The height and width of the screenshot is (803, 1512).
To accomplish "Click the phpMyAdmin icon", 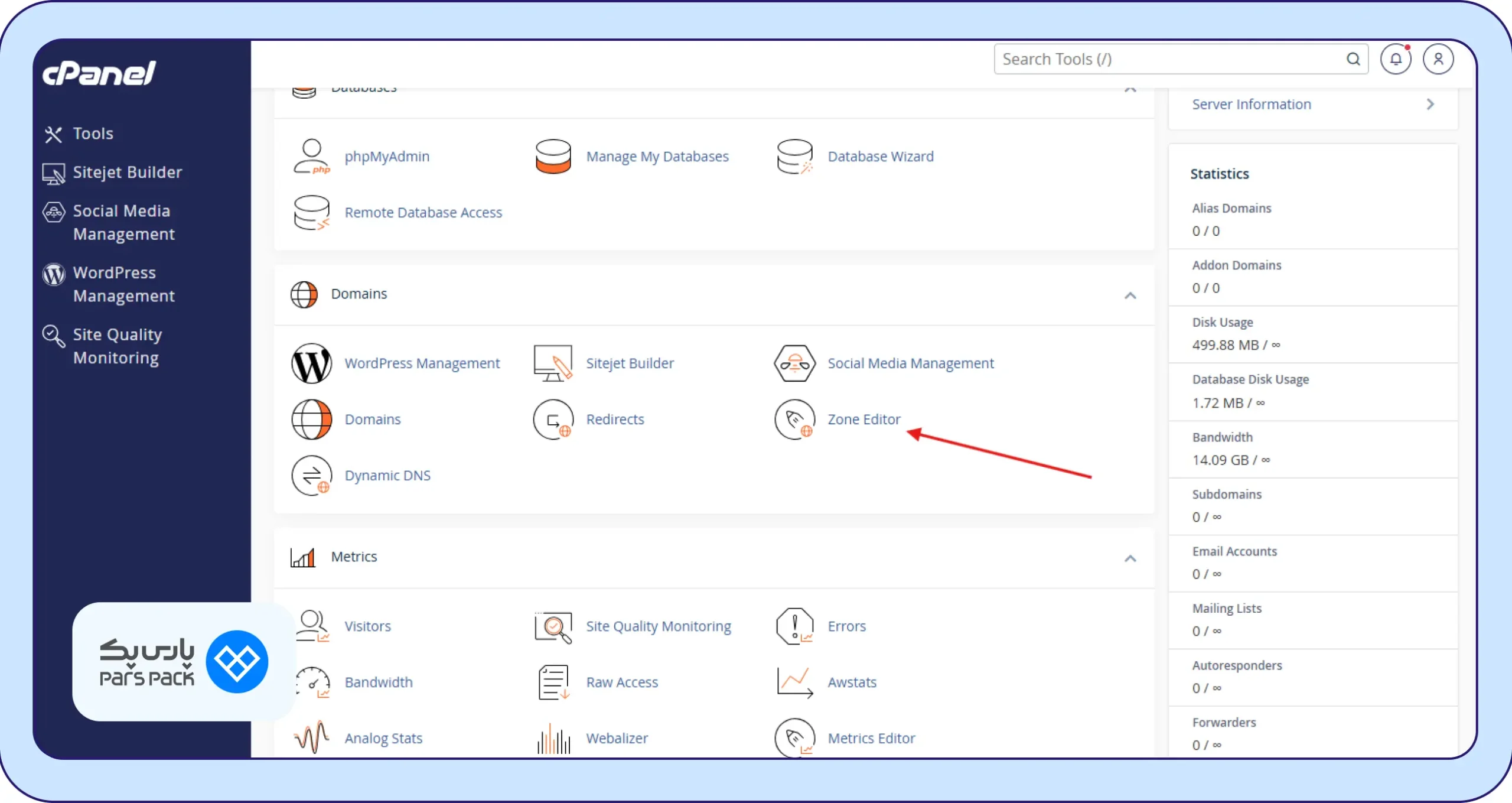I will pyautogui.click(x=311, y=157).
